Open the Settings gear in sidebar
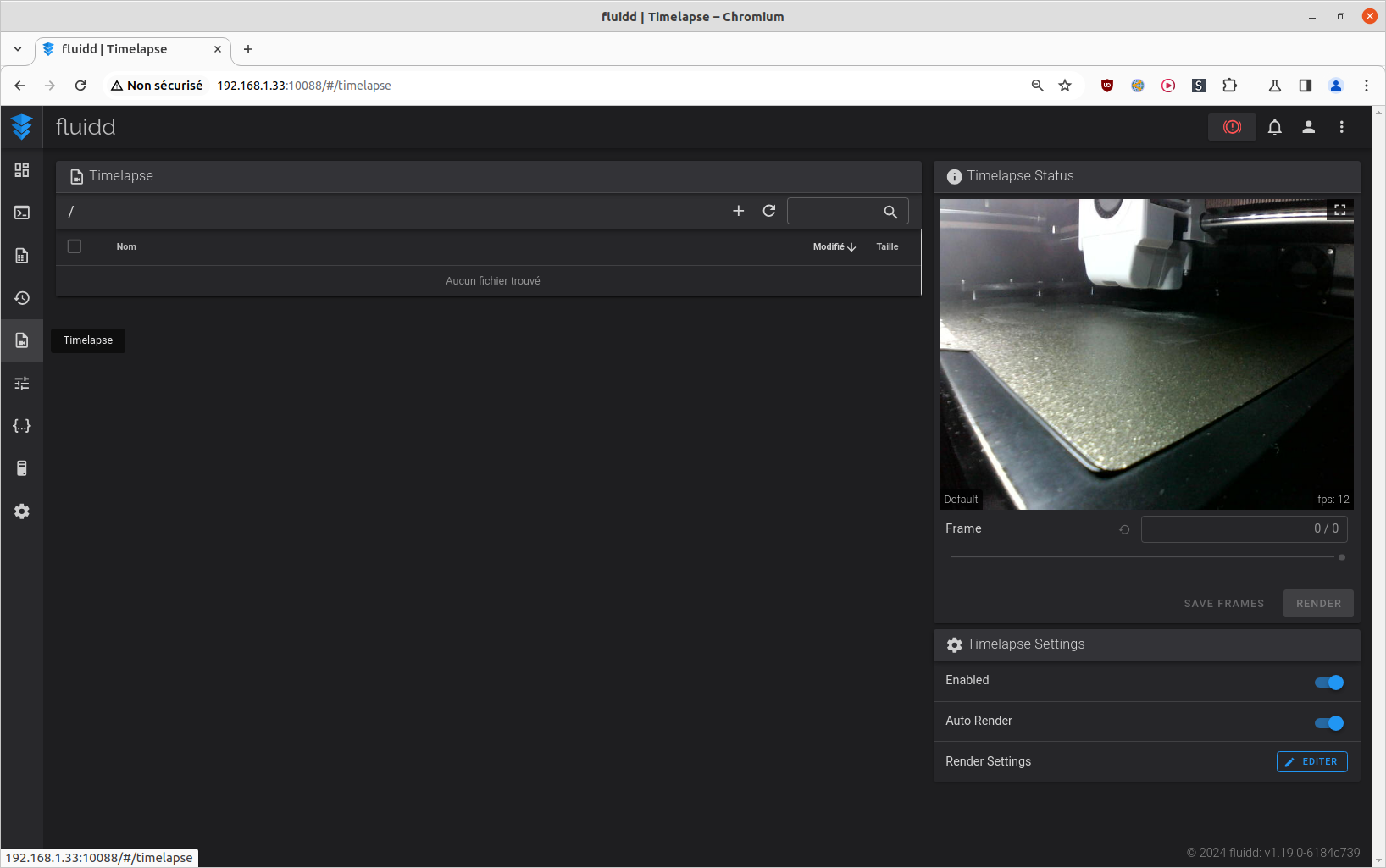This screenshot has height=868, width=1386. tap(22, 511)
